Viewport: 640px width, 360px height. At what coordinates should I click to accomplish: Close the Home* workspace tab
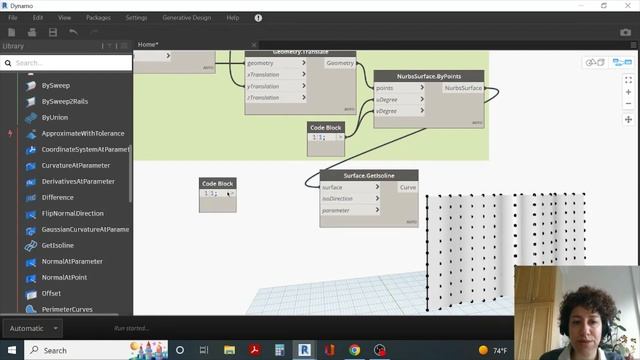(x=253, y=45)
